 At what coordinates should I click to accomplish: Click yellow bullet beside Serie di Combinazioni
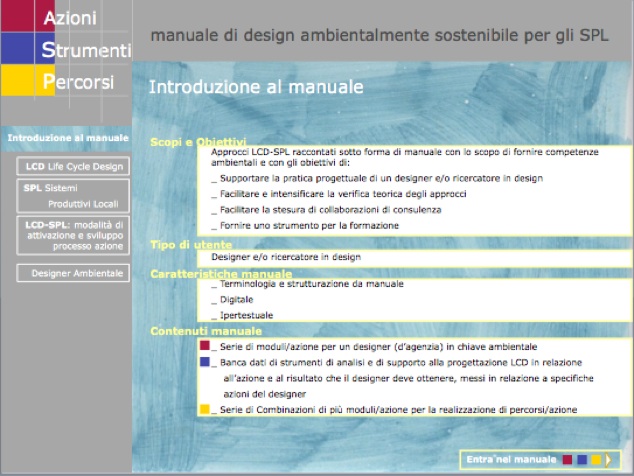(x=205, y=409)
